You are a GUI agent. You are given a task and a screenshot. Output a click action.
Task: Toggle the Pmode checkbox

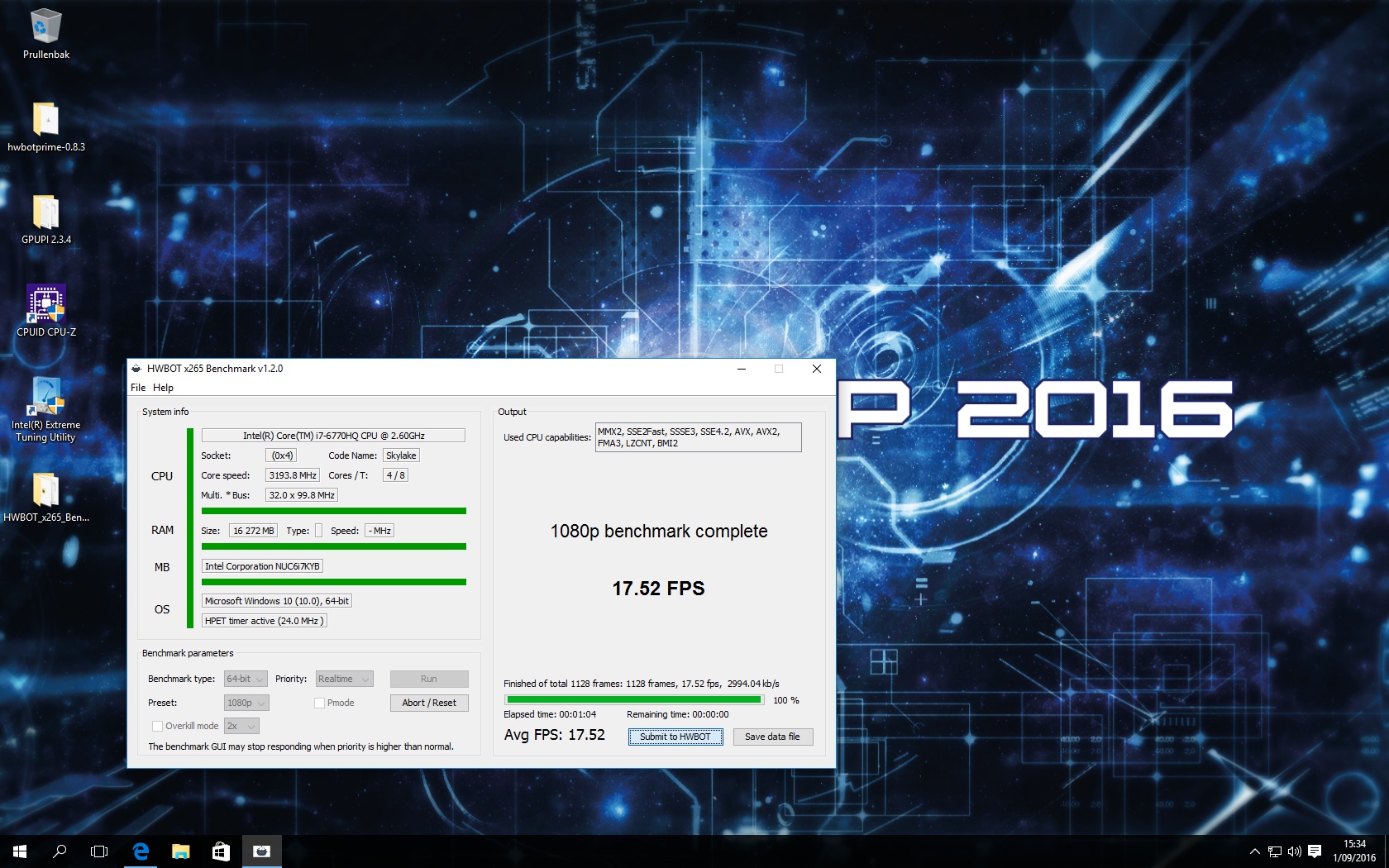pos(319,703)
